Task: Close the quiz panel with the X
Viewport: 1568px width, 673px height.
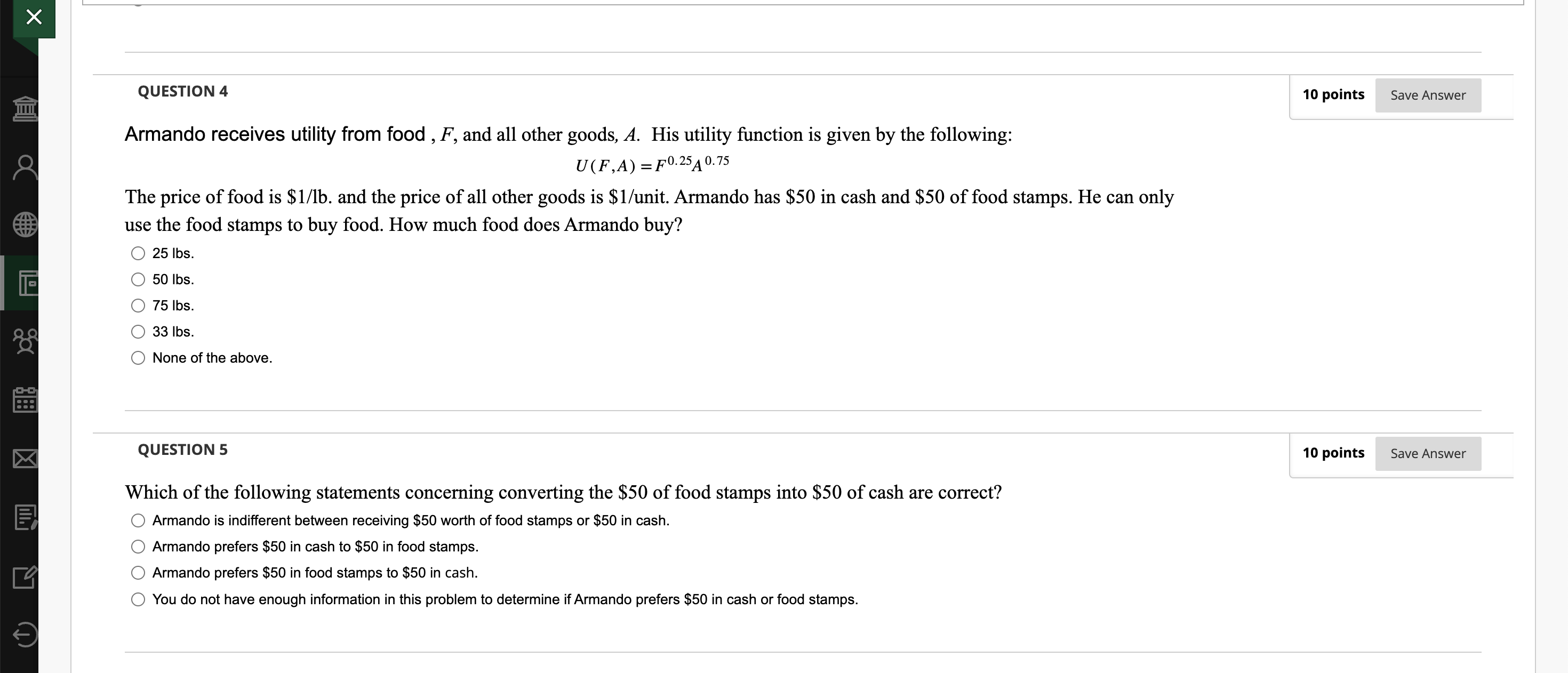Action: click(34, 17)
